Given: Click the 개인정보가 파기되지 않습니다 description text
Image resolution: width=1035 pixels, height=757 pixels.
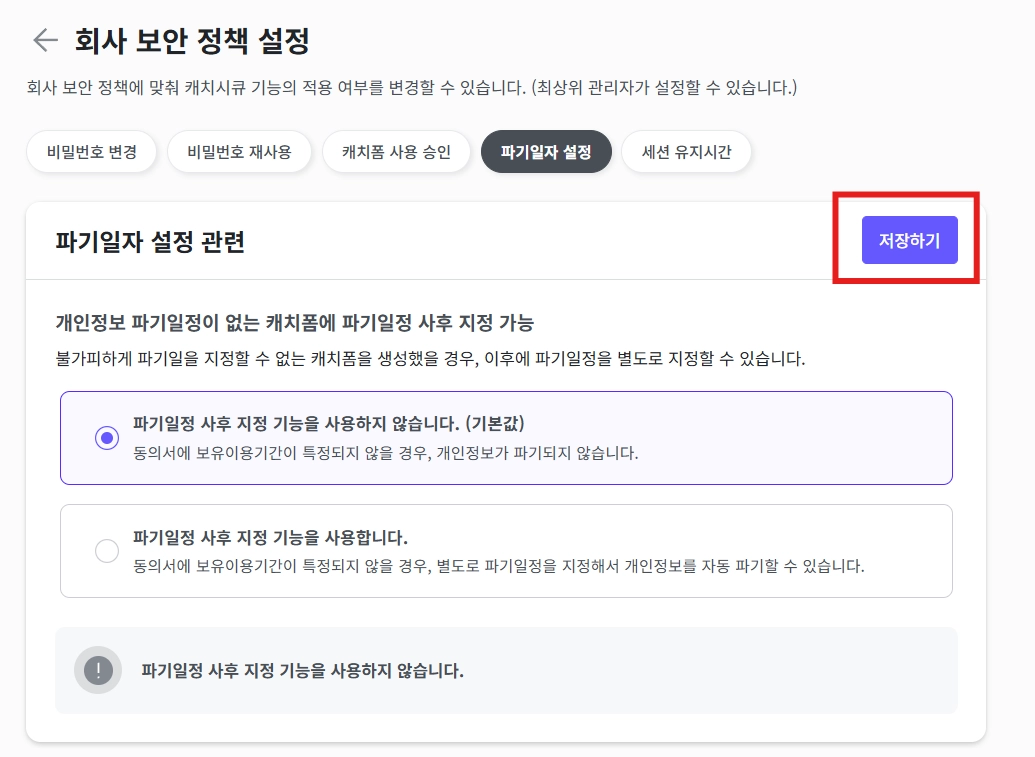Looking at the screenshot, I should (x=385, y=453).
